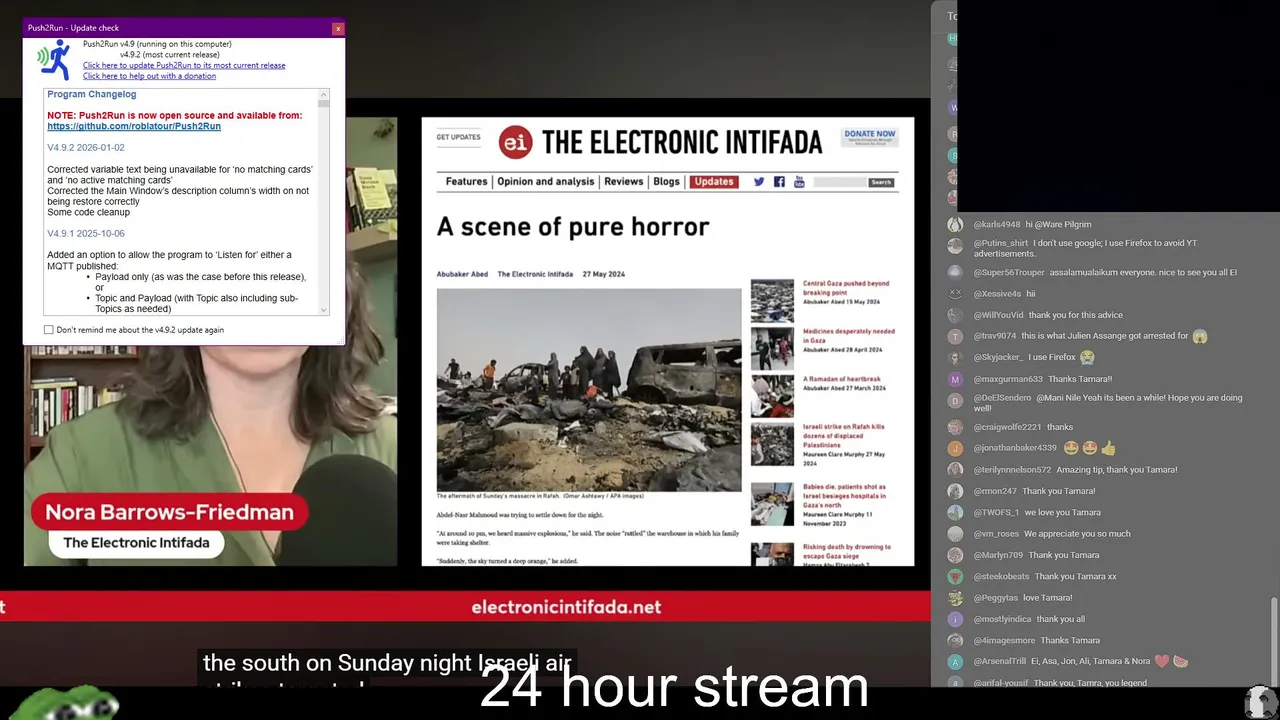Click the electronicintifada.net banner text
The width and height of the screenshot is (1280, 720).
pos(566,607)
